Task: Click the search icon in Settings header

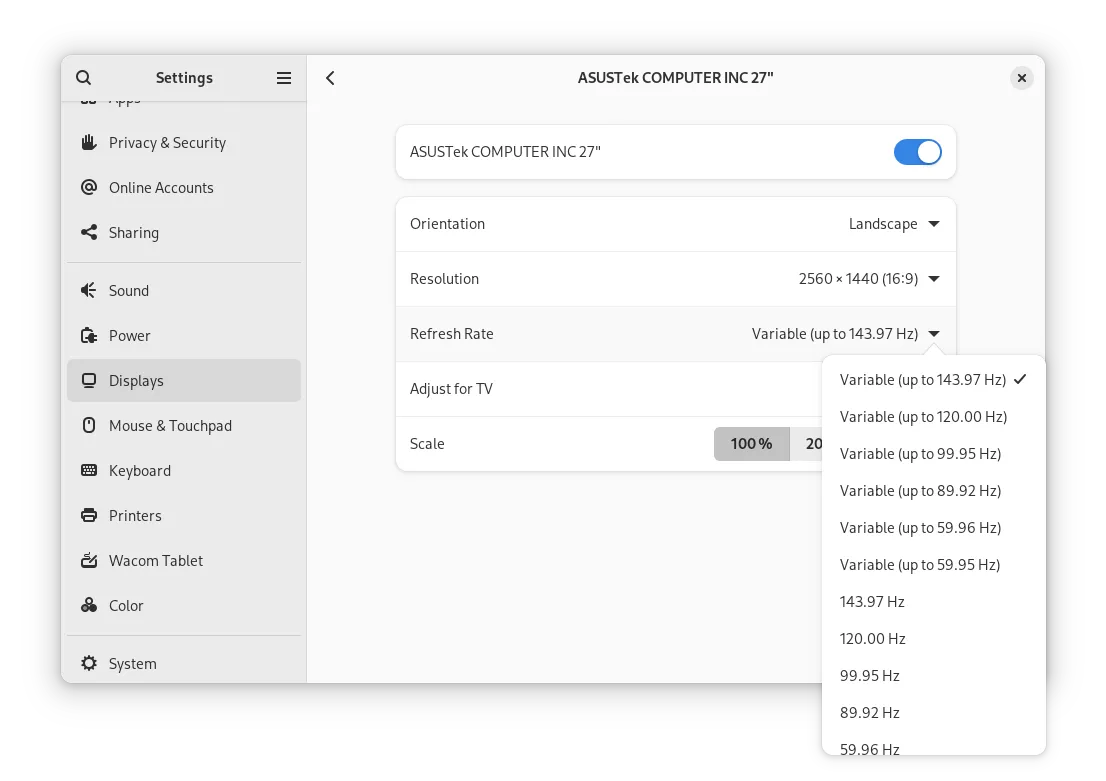Action: coord(84,78)
